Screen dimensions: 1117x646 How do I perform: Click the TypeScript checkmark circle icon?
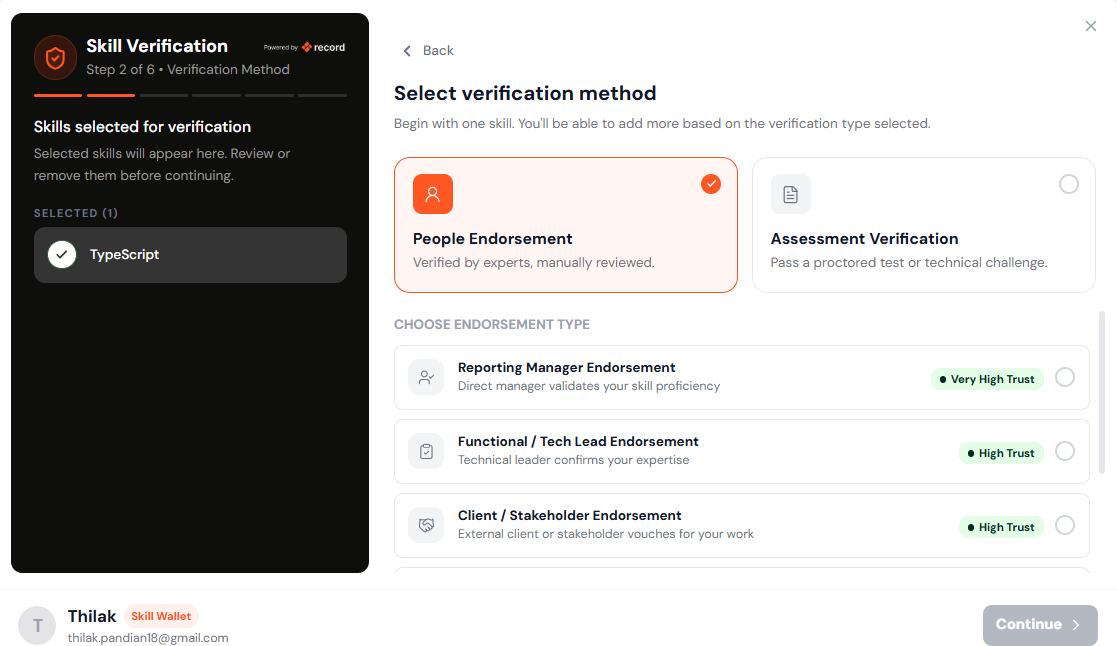[62, 254]
